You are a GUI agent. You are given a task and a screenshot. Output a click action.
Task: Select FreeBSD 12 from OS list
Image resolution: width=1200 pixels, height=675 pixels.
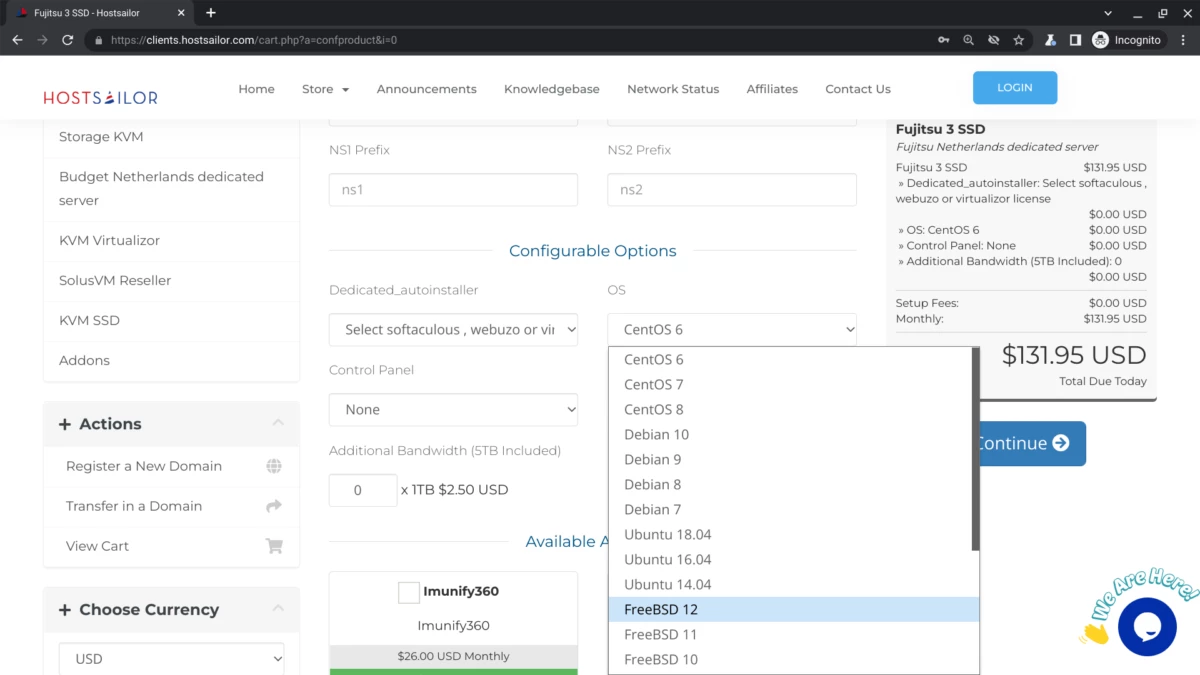click(x=661, y=610)
